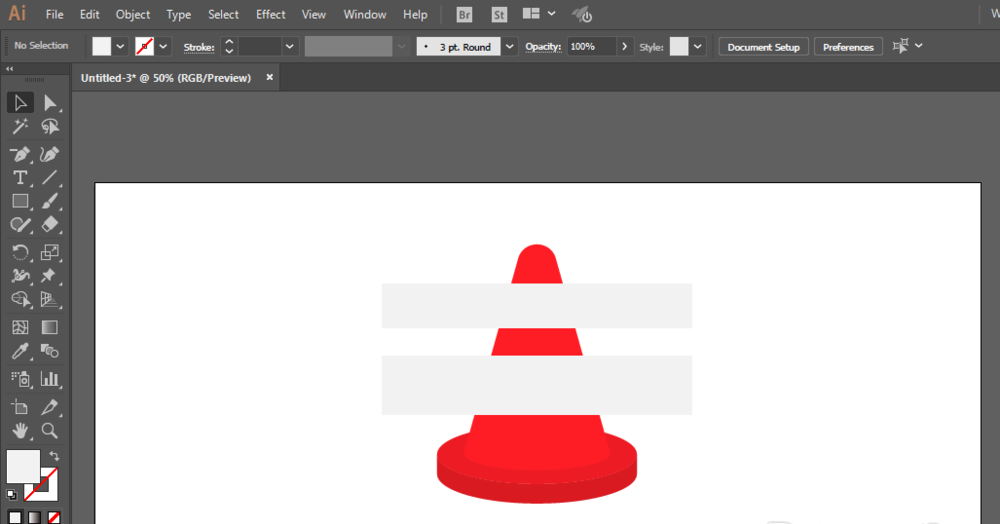This screenshot has height=524, width=1000.
Task: Select the Shaper tool
Action: [x=20, y=225]
